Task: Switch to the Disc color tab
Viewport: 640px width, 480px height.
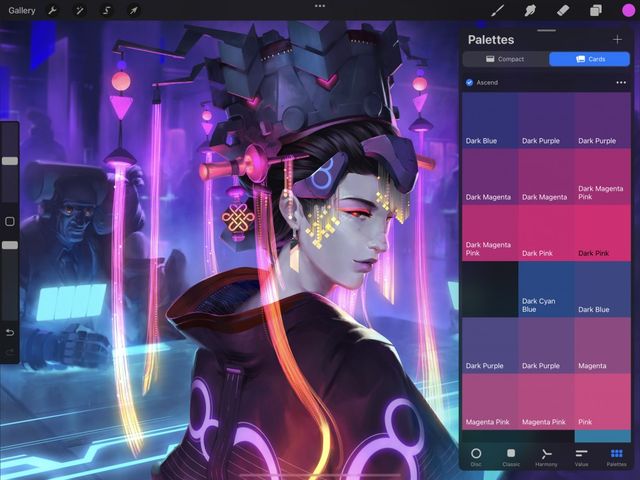Action: click(x=476, y=457)
